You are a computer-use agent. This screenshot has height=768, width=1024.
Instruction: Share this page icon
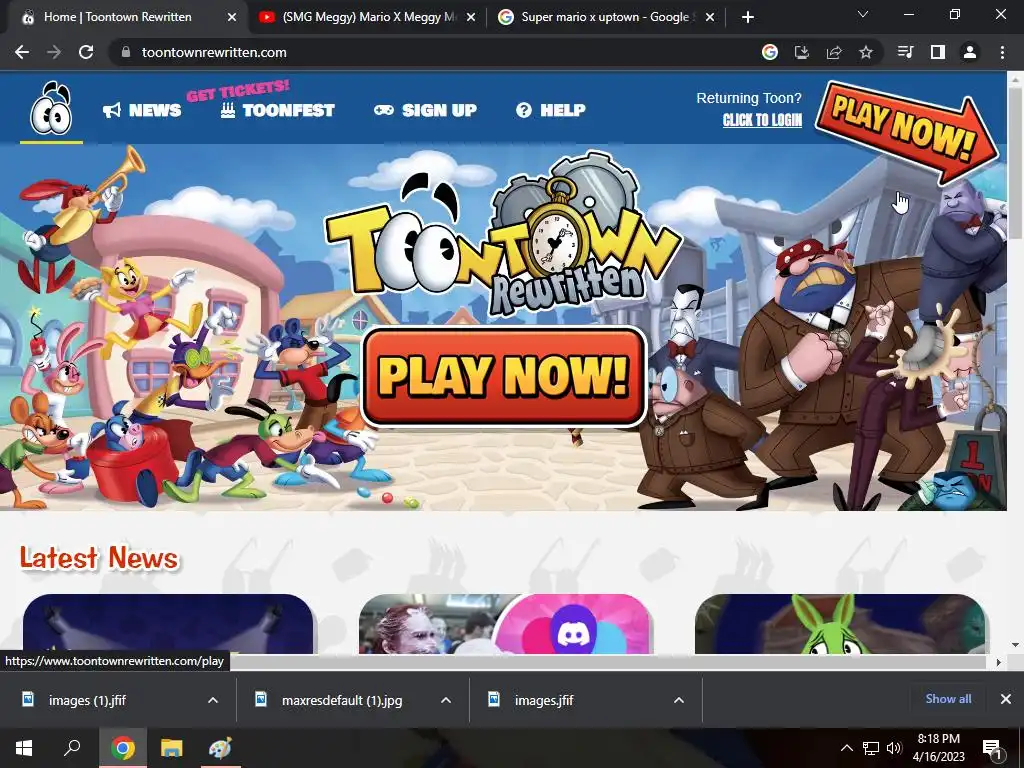pos(834,52)
